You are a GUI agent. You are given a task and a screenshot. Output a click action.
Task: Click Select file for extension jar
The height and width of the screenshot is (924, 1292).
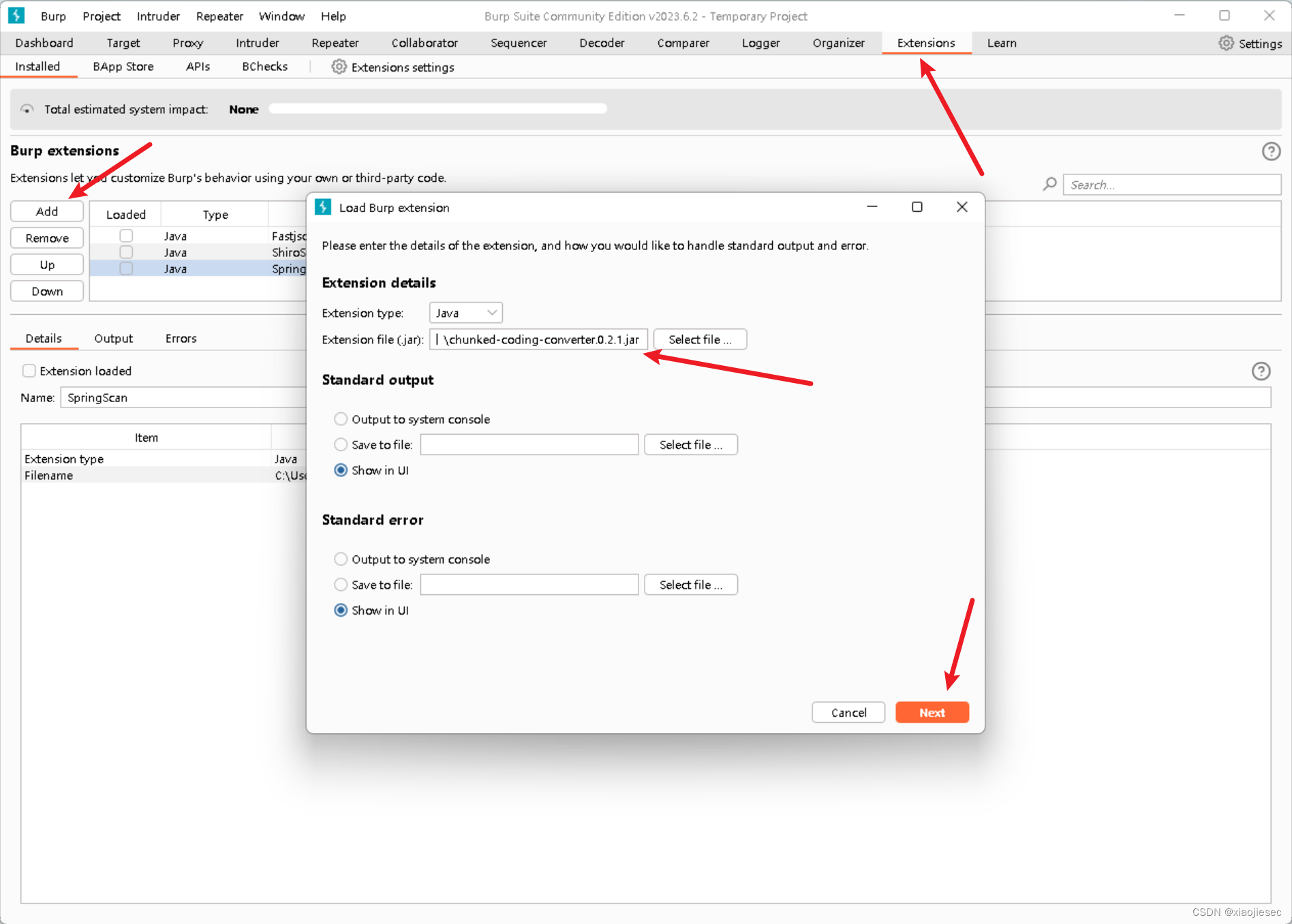(x=700, y=339)
